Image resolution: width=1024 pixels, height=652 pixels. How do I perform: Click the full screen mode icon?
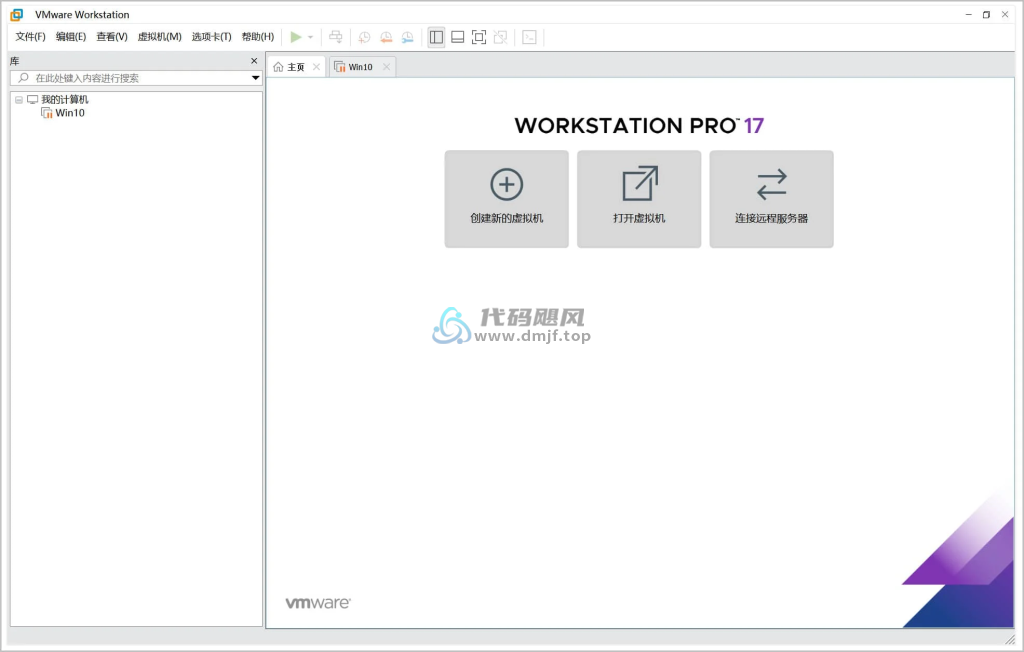coord(479,37)
